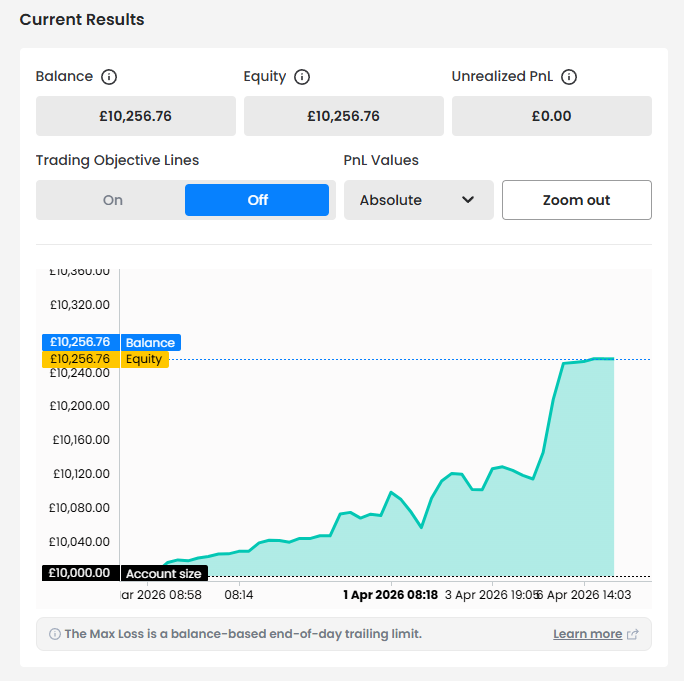This screenshot has width=684, height=681.
Task: Click the Equity value box £10,256.76
Action: (x=344, y=116)
